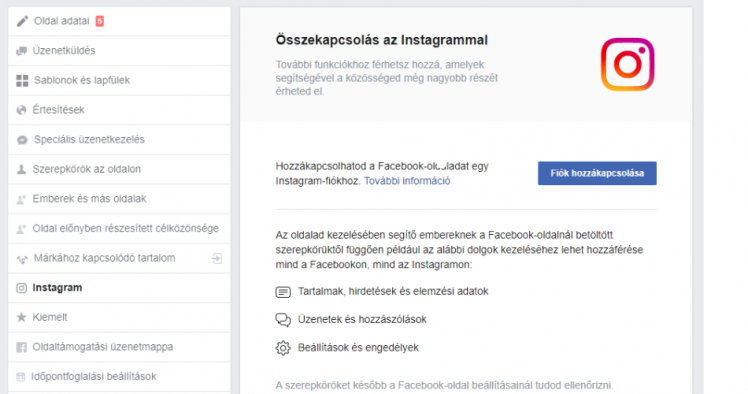Click the Facebook icon beside Oldaltámogatási üzenetmappa

click(x=21, y=347)
